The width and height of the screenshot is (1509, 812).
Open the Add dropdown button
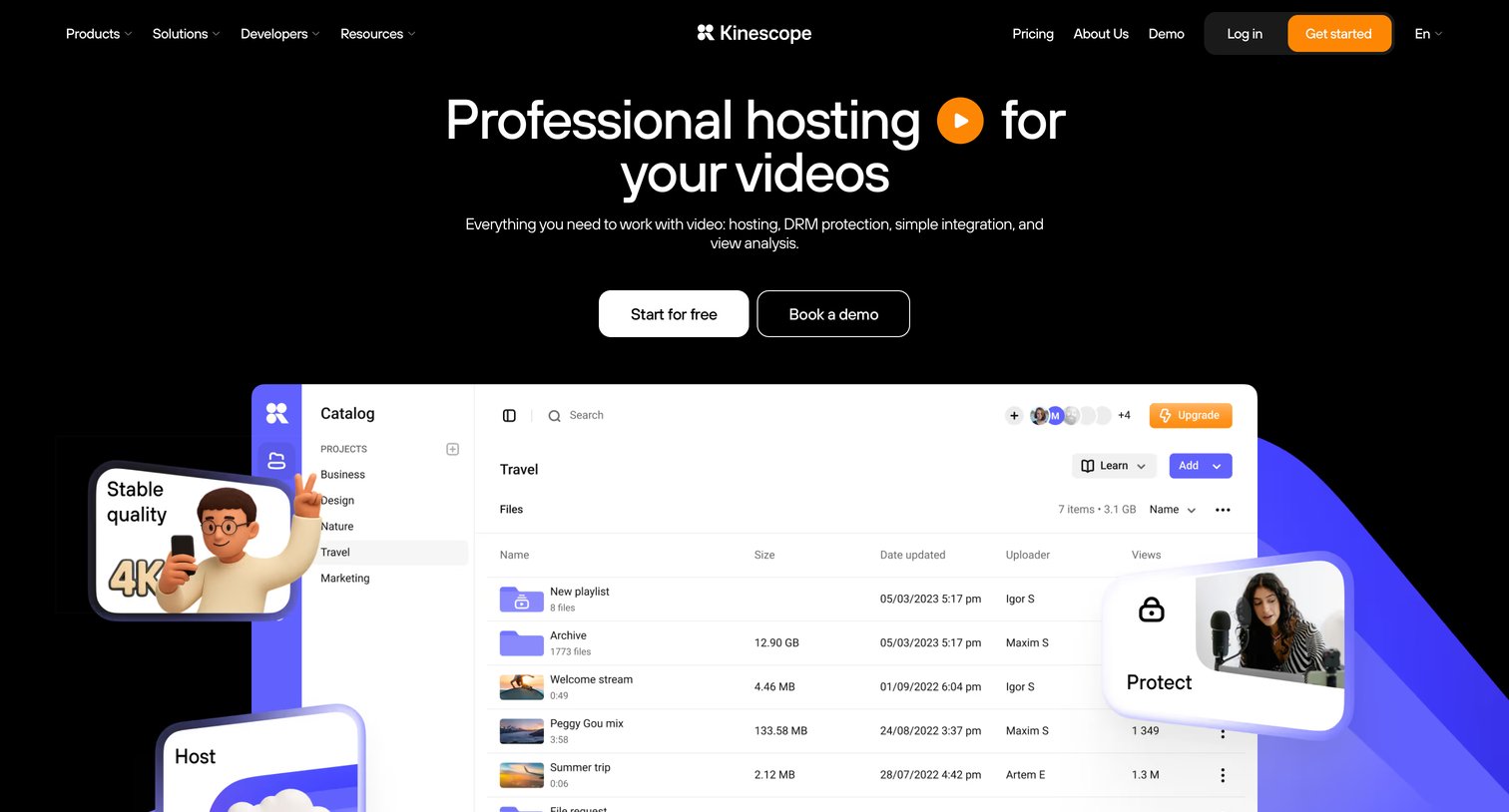coord(1201,466)
